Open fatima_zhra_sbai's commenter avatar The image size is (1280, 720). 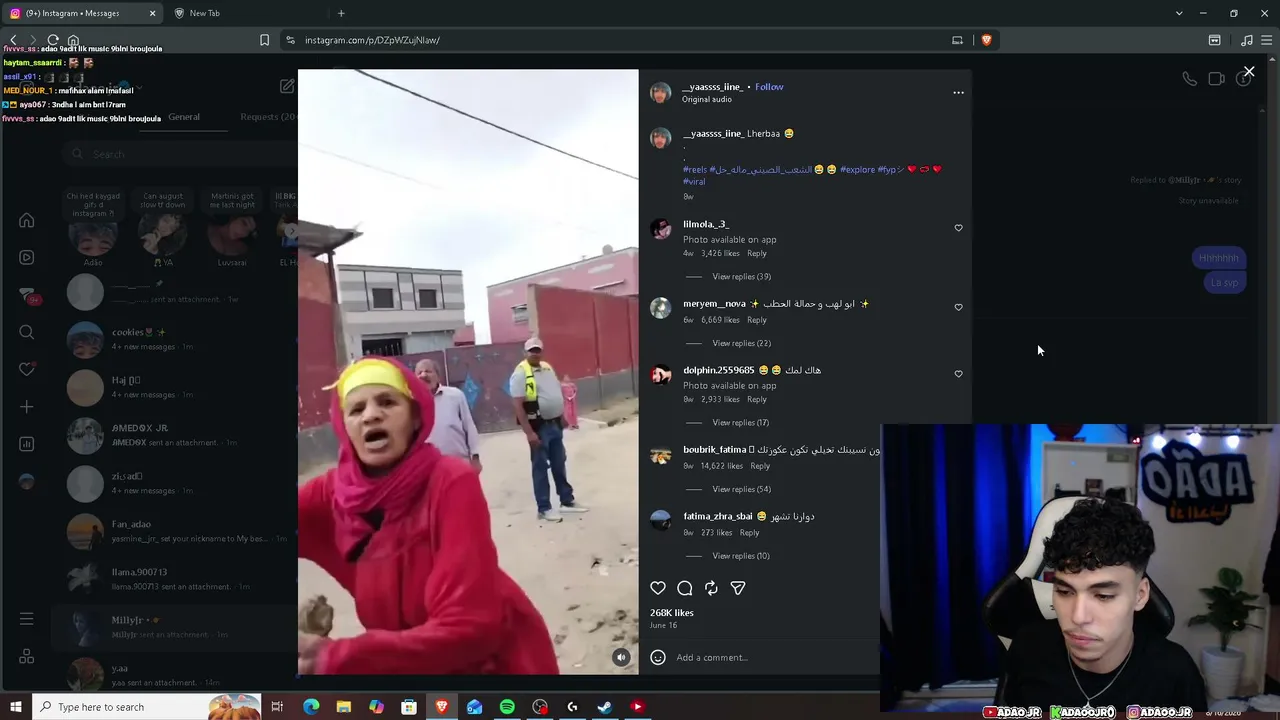tap(660, 520)
